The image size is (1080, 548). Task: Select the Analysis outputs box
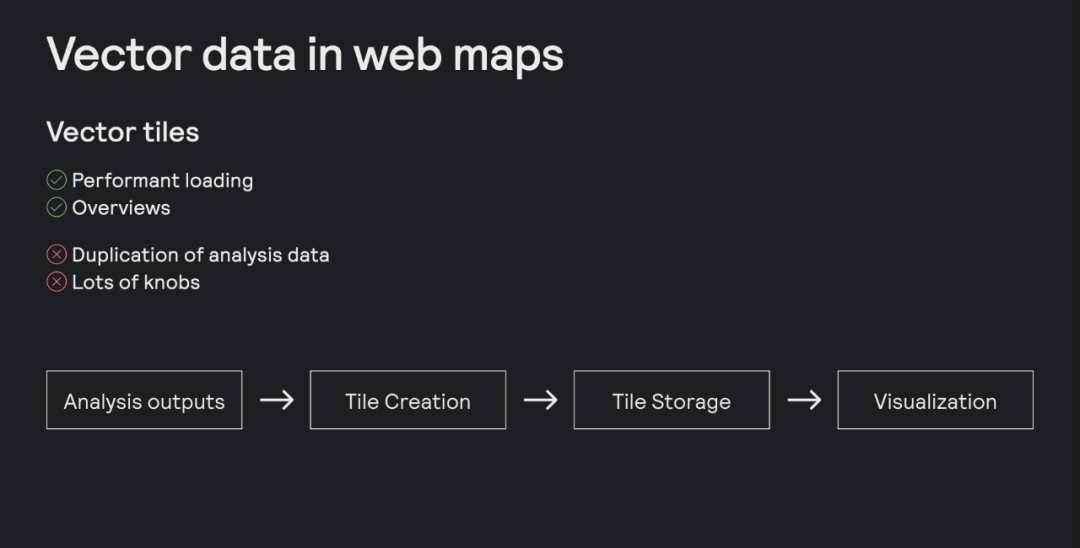[x=144, y=400]
